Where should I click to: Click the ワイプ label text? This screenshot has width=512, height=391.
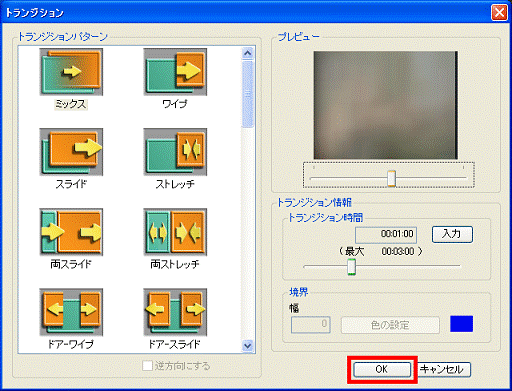(x=175, y=104)
